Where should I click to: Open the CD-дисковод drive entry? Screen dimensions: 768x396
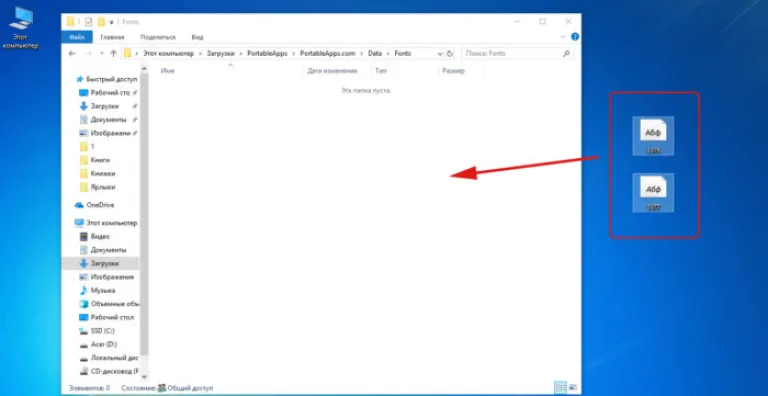109,371
